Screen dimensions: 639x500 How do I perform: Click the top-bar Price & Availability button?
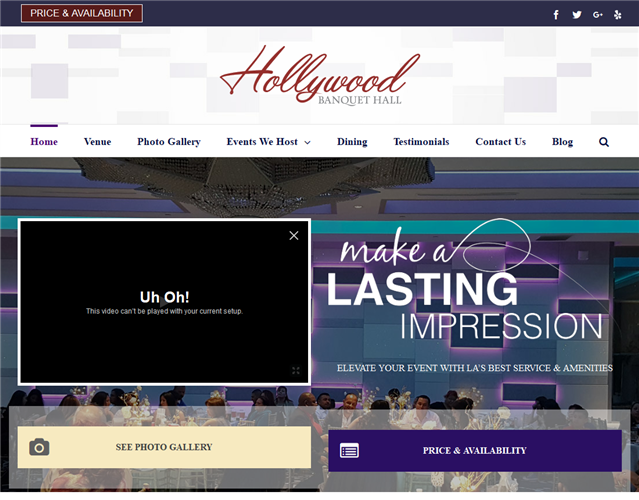point(82,13)
